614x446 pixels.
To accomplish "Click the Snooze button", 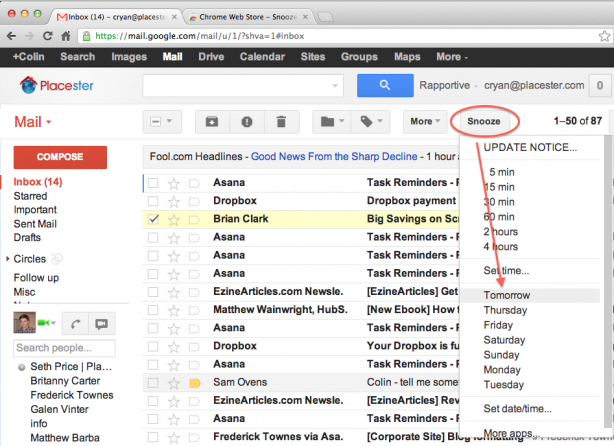I will coord(484,121).
